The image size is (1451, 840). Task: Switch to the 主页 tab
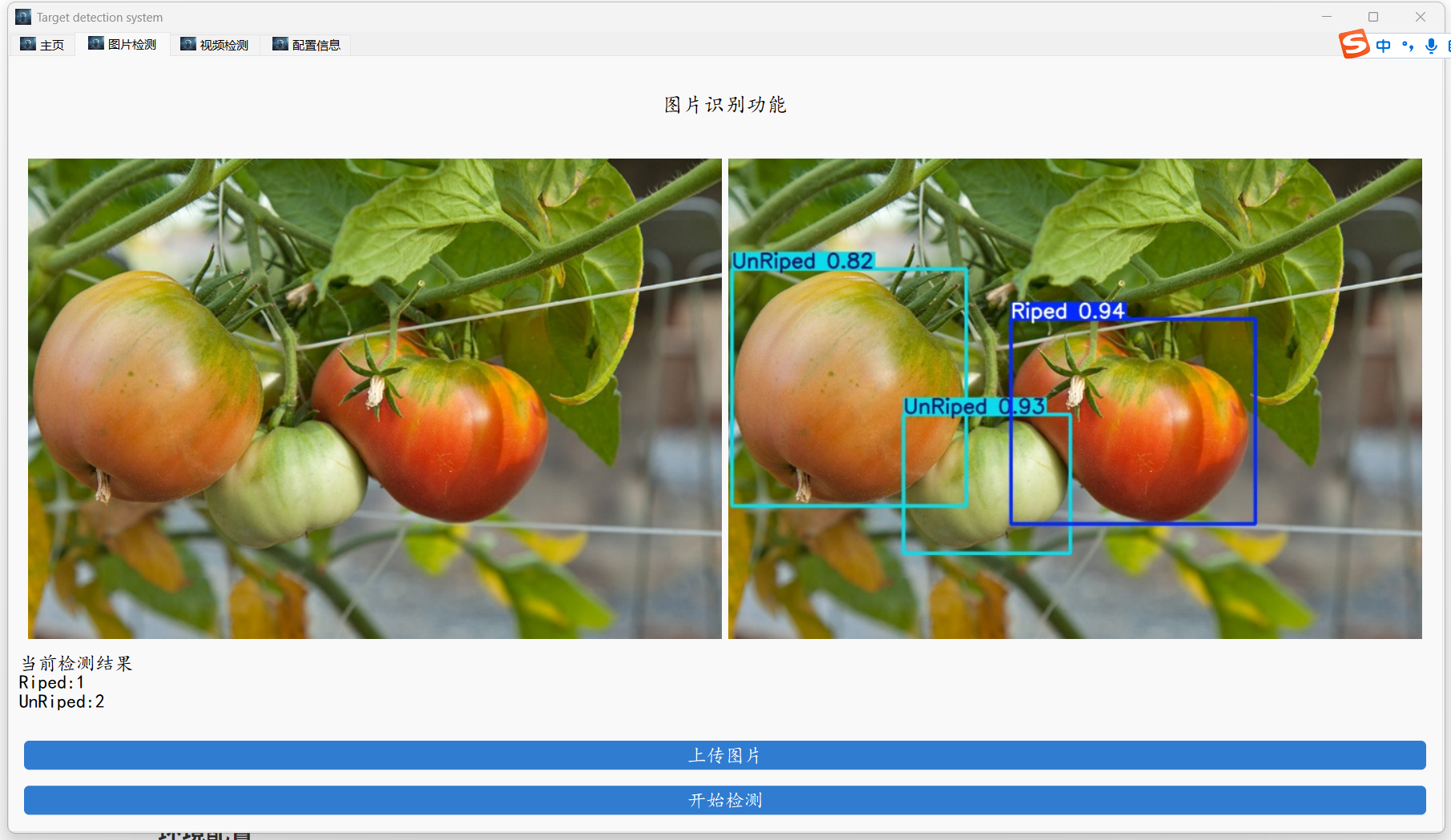point(42,45)
